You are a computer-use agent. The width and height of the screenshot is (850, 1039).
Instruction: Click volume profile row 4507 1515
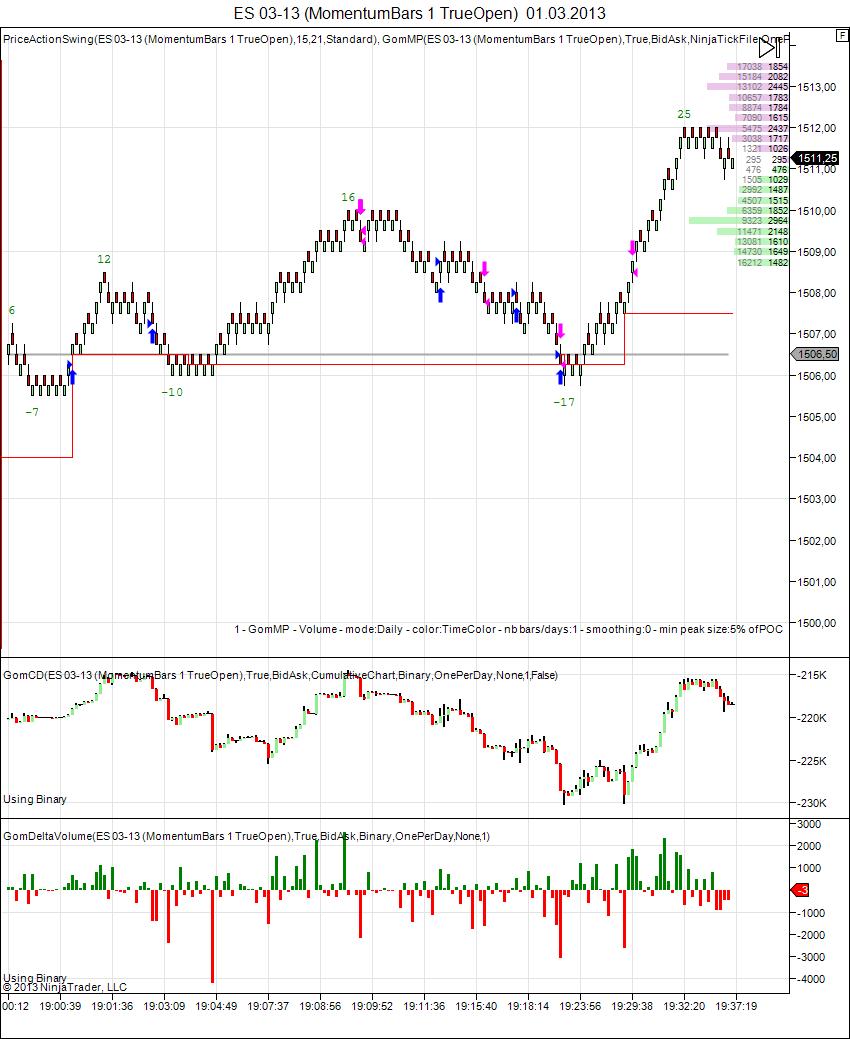763,200
